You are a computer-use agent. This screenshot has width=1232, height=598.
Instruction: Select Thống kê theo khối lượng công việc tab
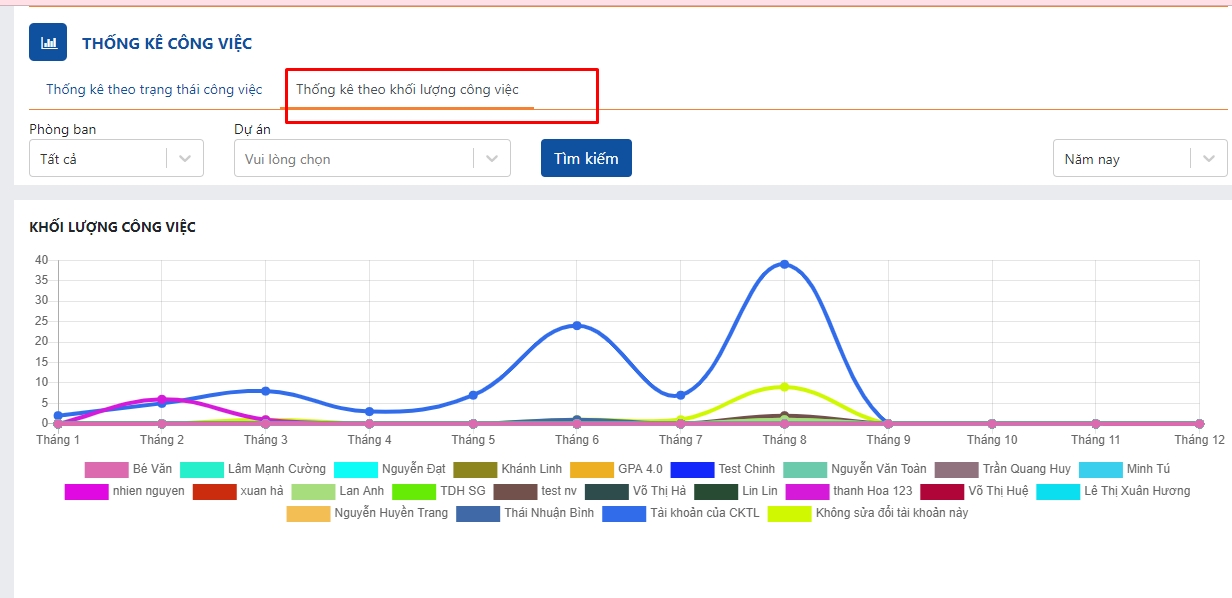tap(407, 90)
